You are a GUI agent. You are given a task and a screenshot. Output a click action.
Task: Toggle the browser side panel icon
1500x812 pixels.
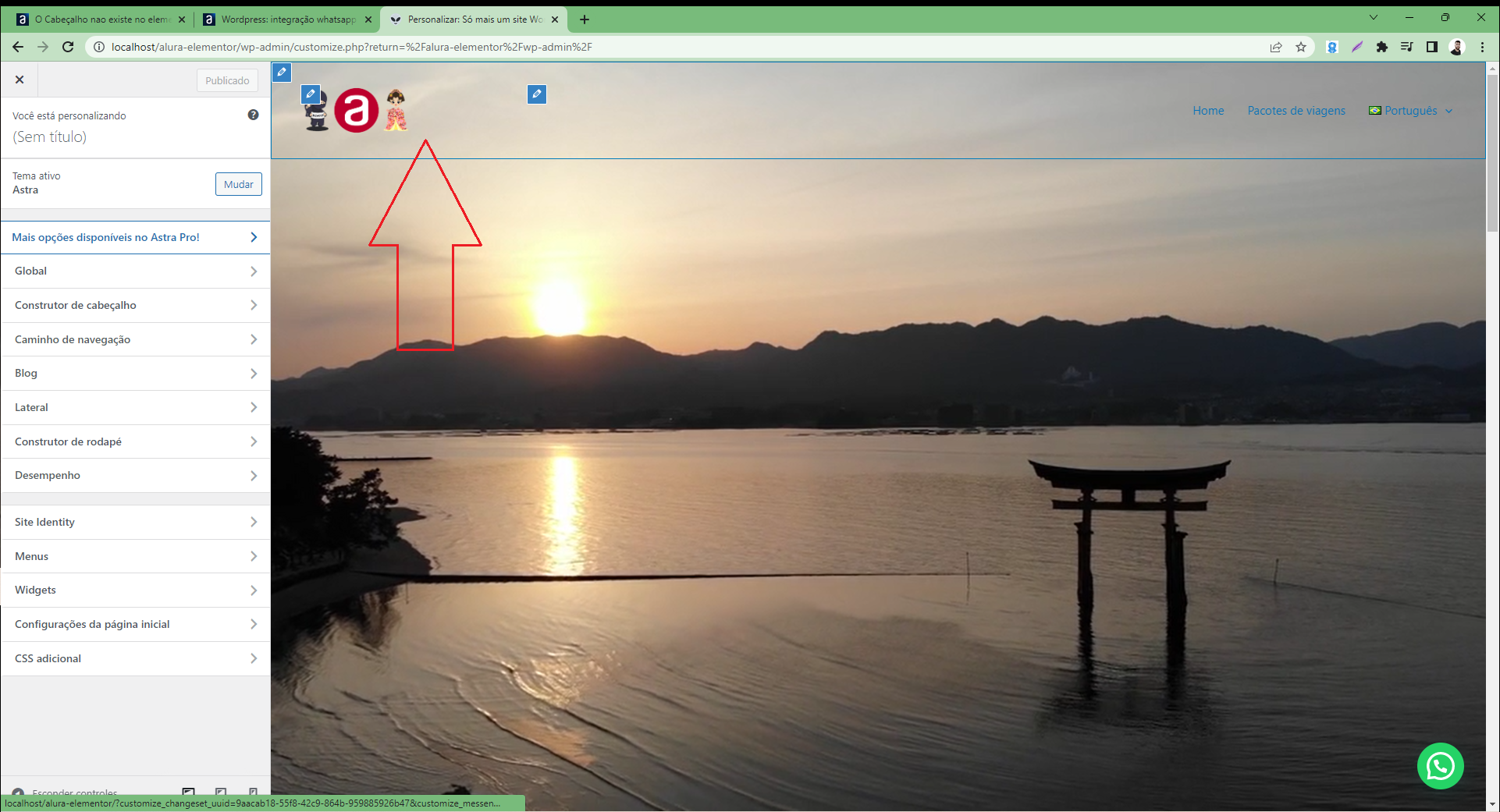[1431, 47]
